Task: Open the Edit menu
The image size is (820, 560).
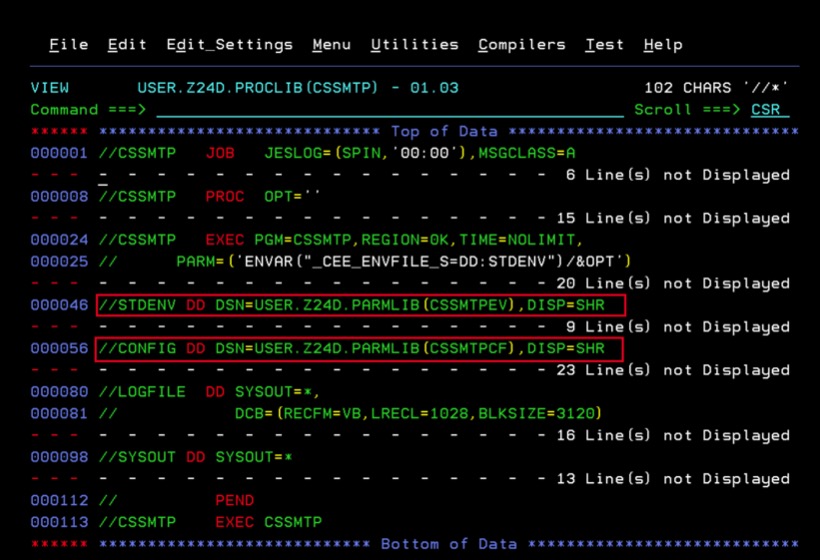Action: [x=127, y=45]
